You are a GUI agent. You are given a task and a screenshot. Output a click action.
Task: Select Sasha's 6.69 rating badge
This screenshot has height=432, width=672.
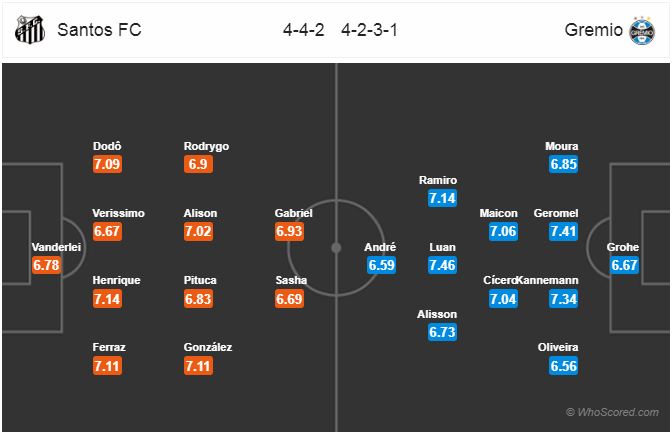pyautogui.click(x=291, y=298)
